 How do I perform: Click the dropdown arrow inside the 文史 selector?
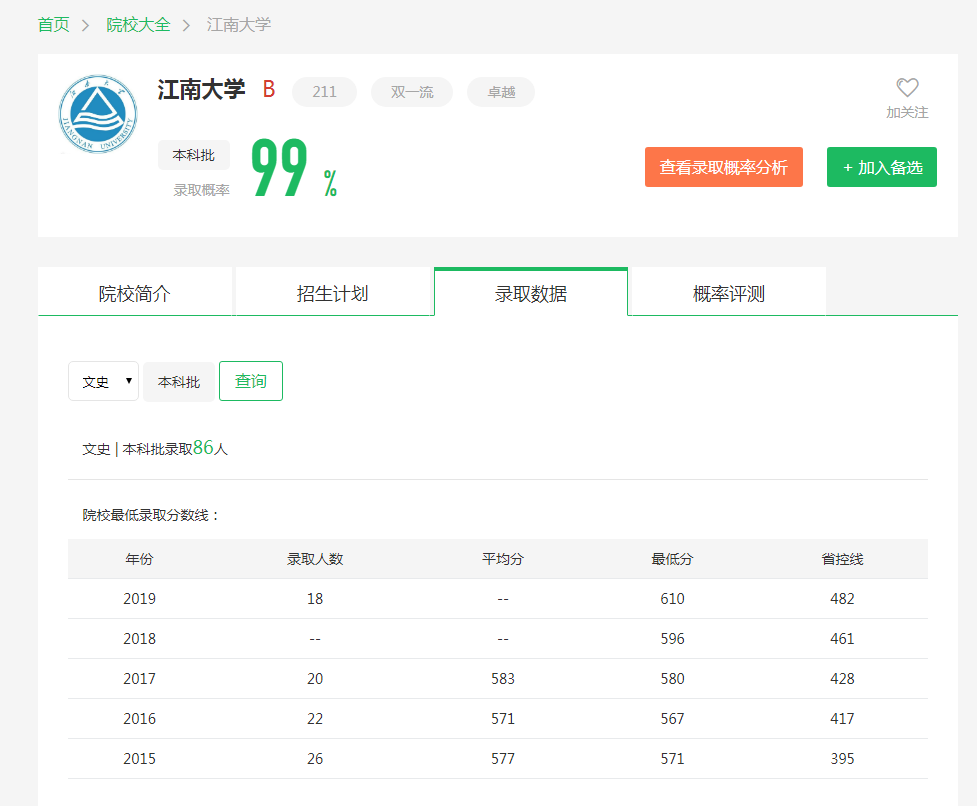point(128,381)
